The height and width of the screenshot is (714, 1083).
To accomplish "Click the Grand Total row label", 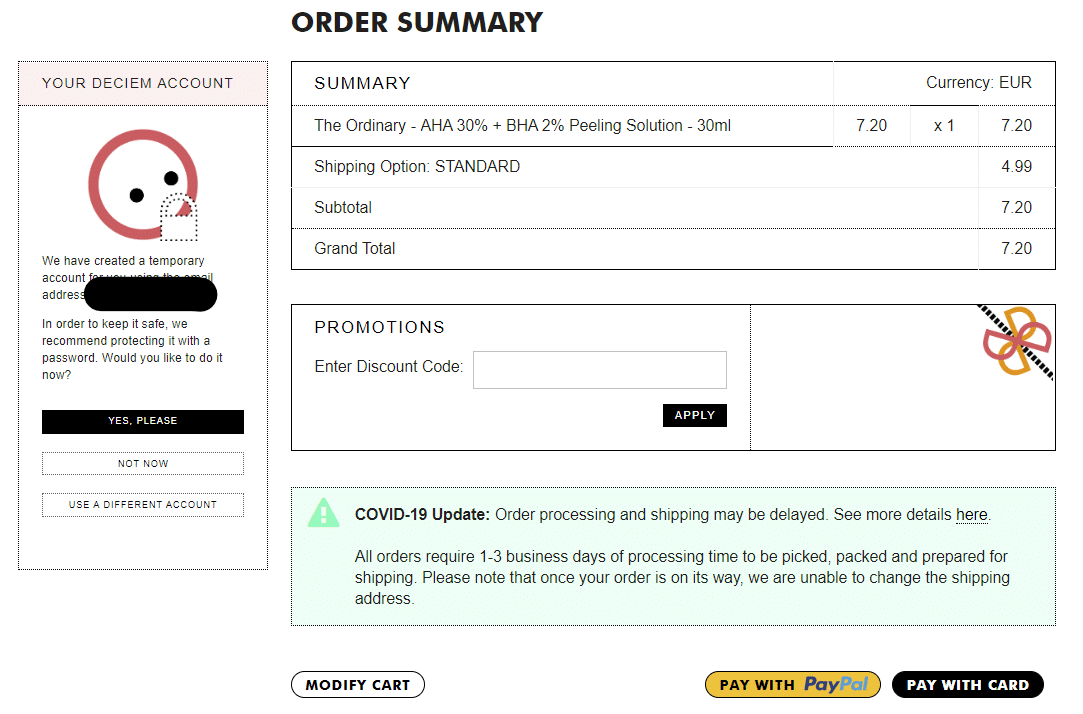I will [x=355, y=249].
